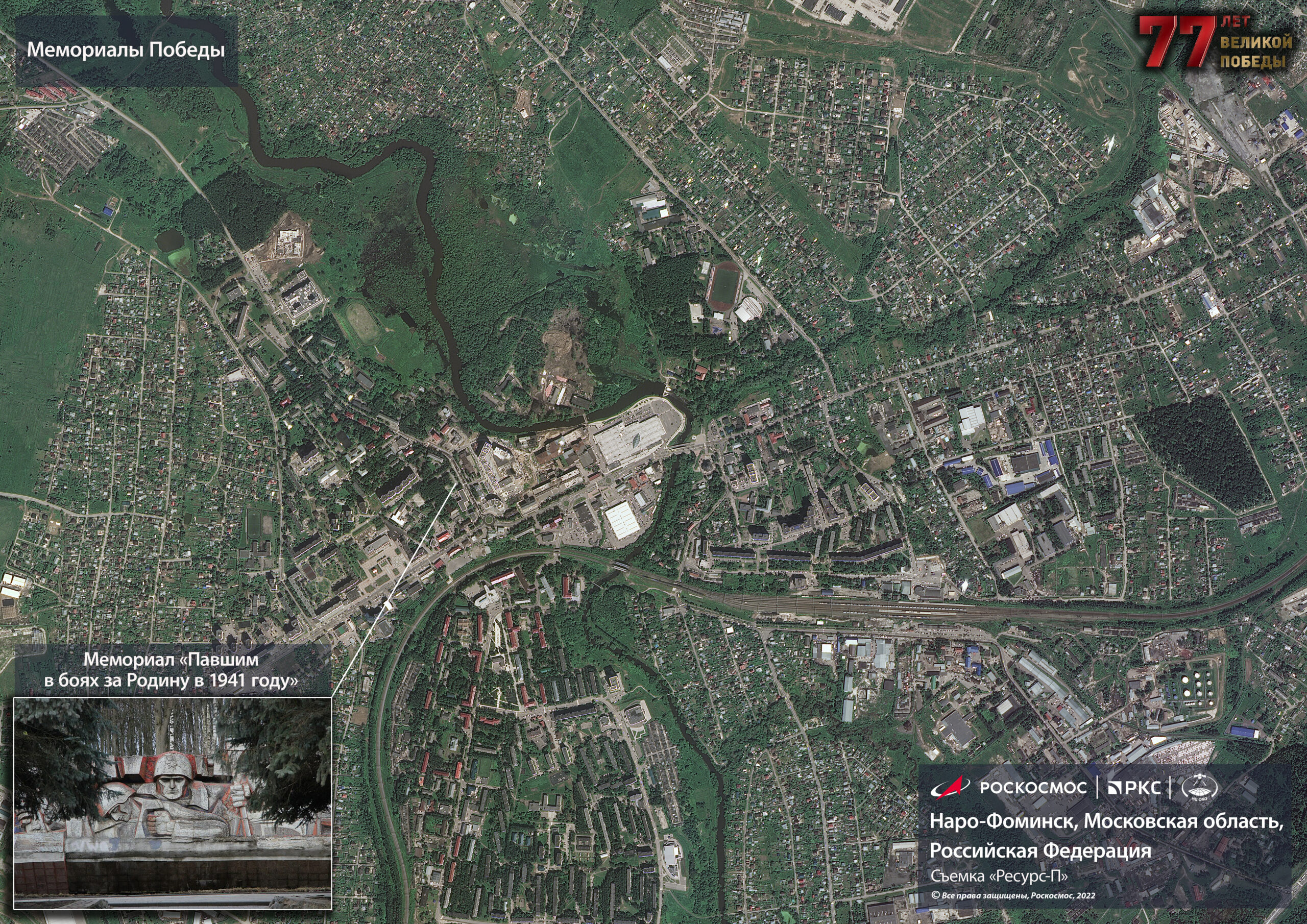This screenshot has width=1307, height=924.
Task: Click the Съемка «Ресурс-П» caption
Action: pos(999,876)
